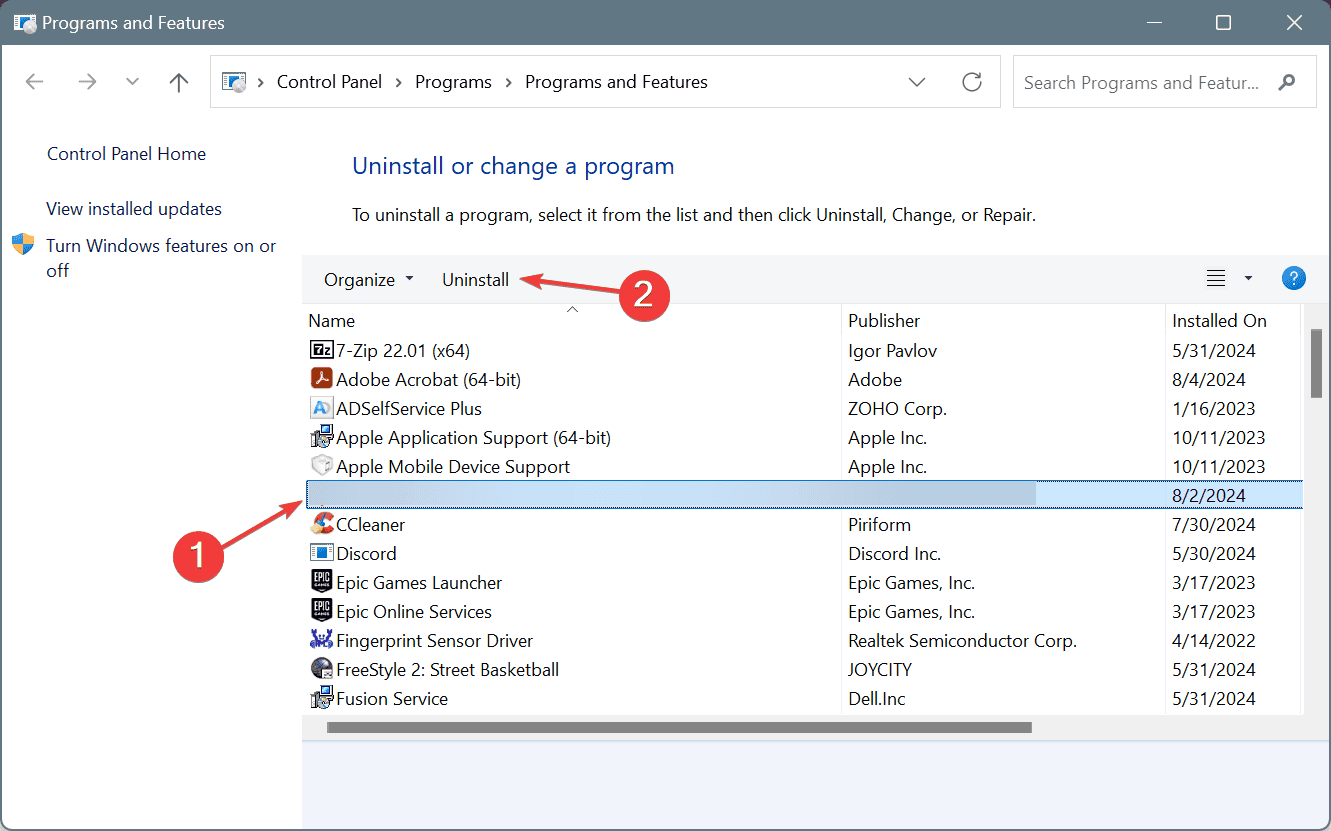This screenshot has width=1331, height=831.
Task: Select the Adobe Acrobat icon
Action: coord(321,380)
